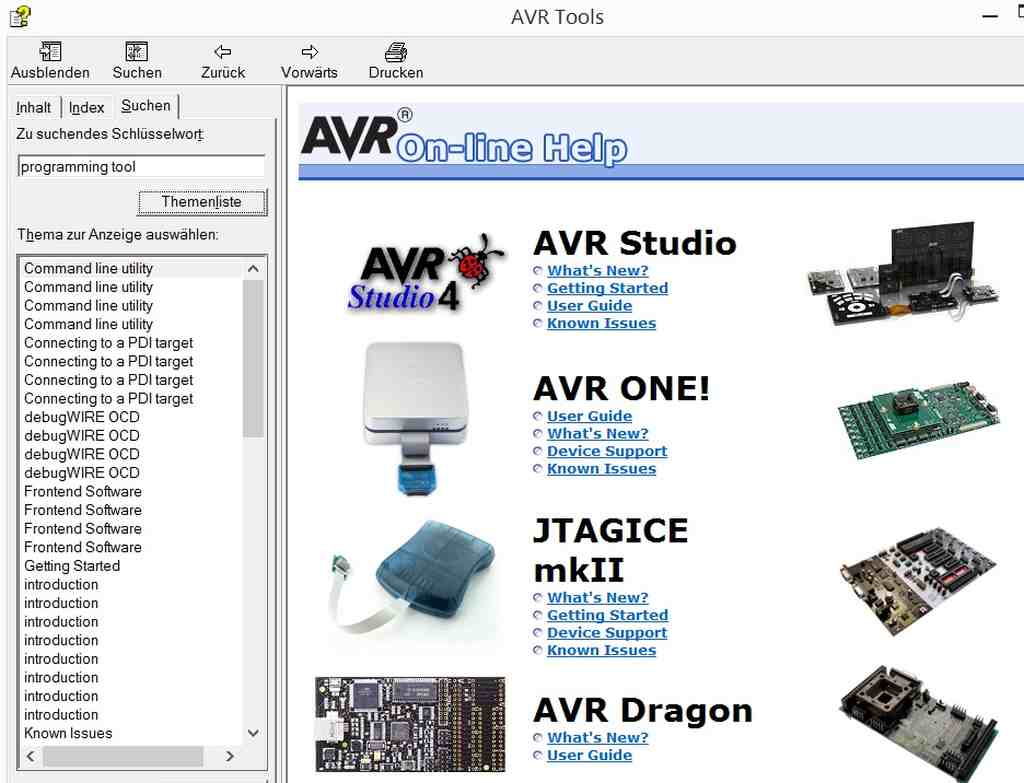The width and height of the screenshot is (1024, 783).
Task: Click the kit photo beside AVR Studio
Action: coord(903,275)
